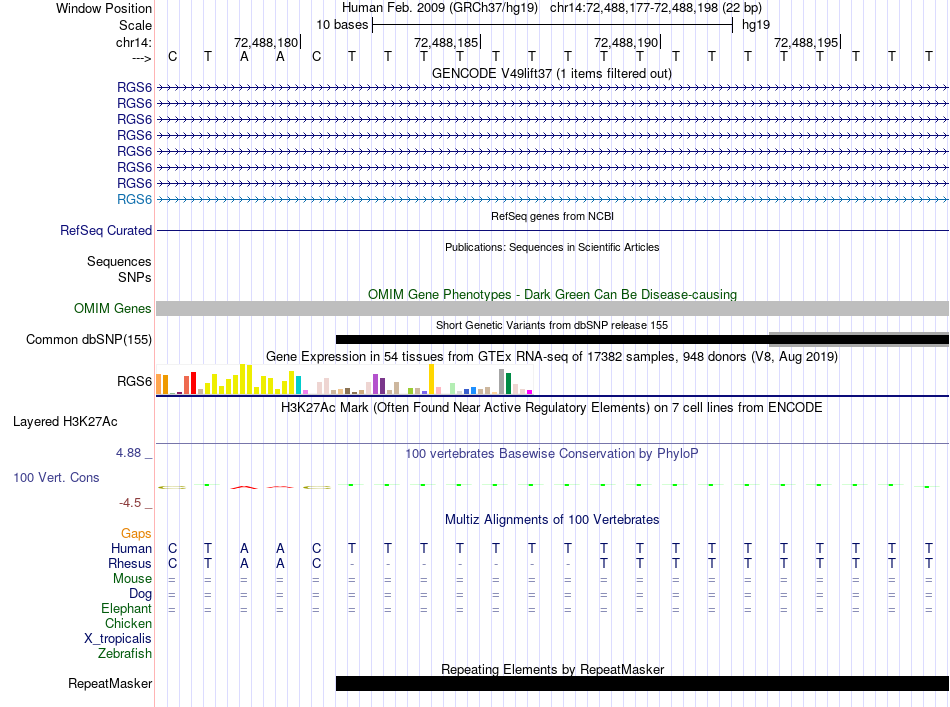The height and width of the screenshot is (707, 950).
Task: Click the '10 bases' scale bar
Action: click(553, 25)
